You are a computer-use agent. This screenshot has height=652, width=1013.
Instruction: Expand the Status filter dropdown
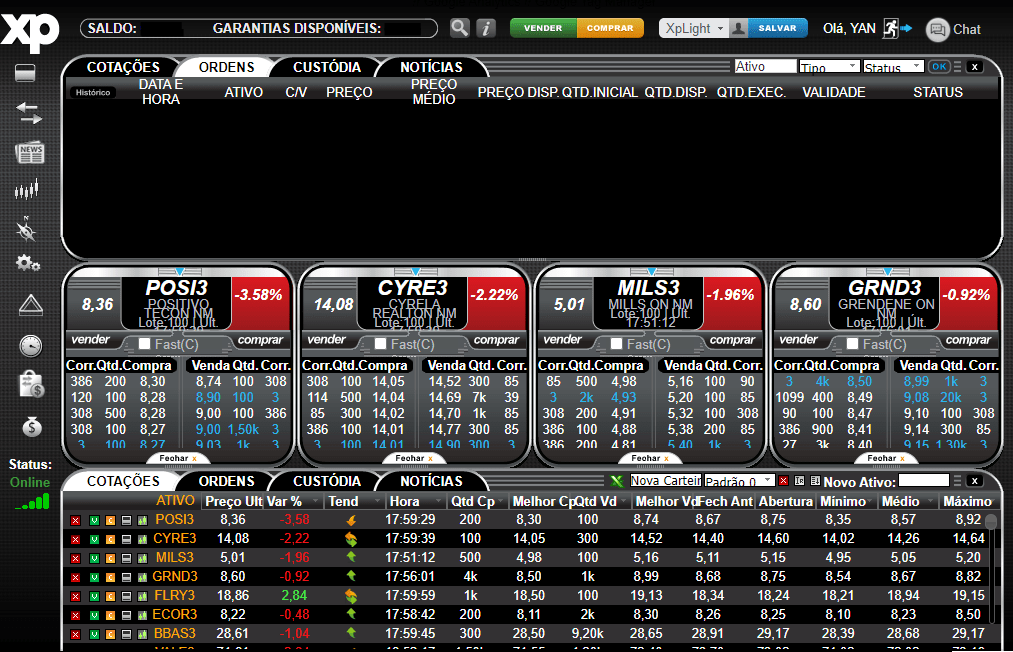pos(893,65)
